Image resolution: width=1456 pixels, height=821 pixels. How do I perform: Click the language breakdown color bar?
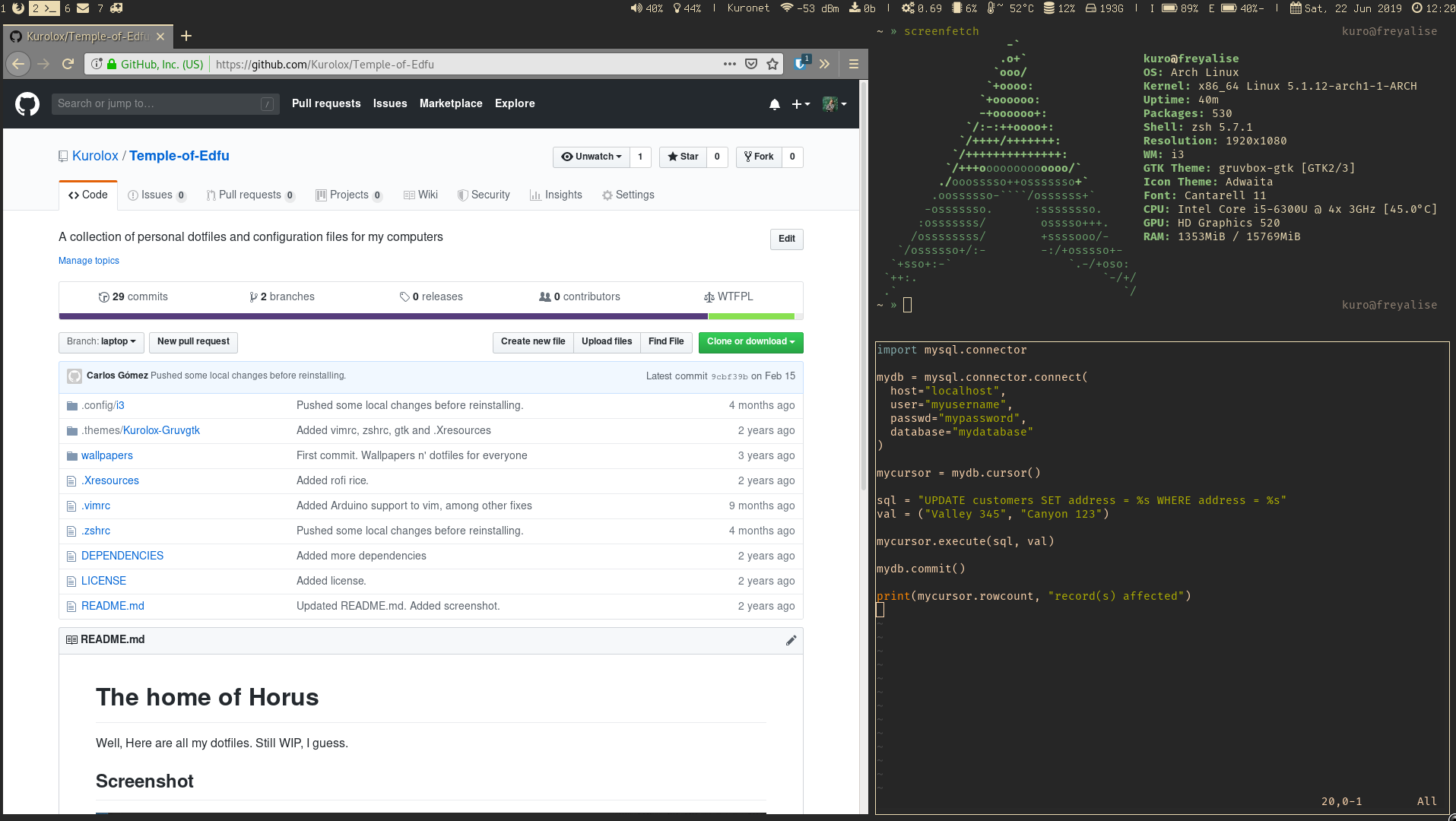point(431,316)
